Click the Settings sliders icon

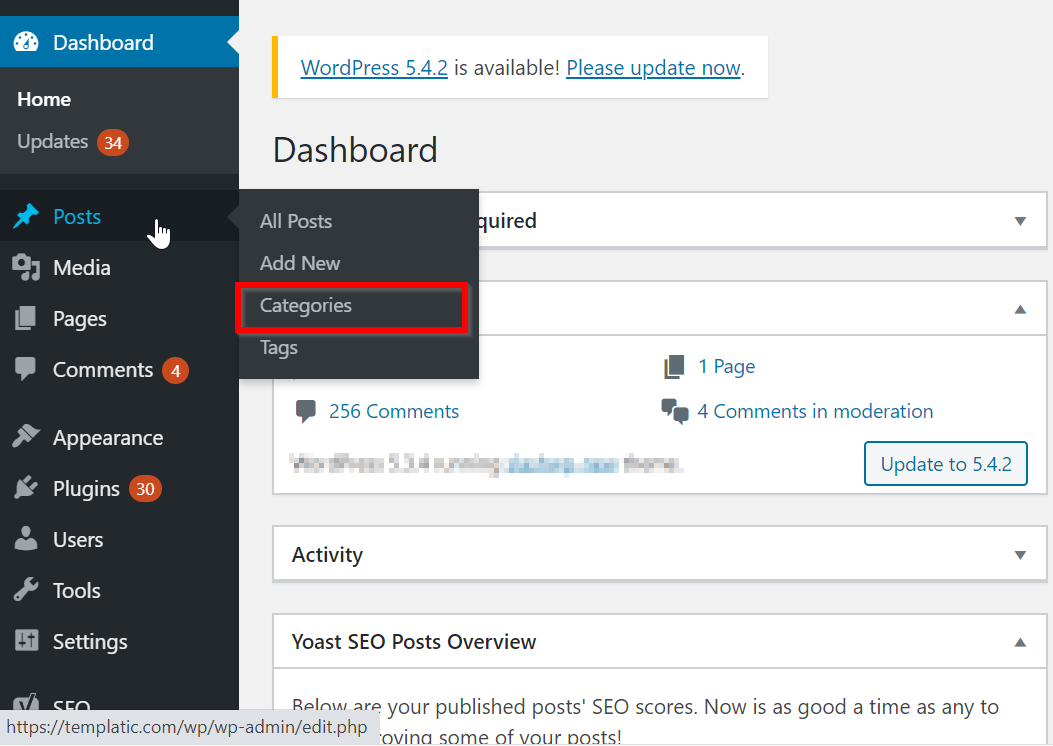click(x=26, y=641)
